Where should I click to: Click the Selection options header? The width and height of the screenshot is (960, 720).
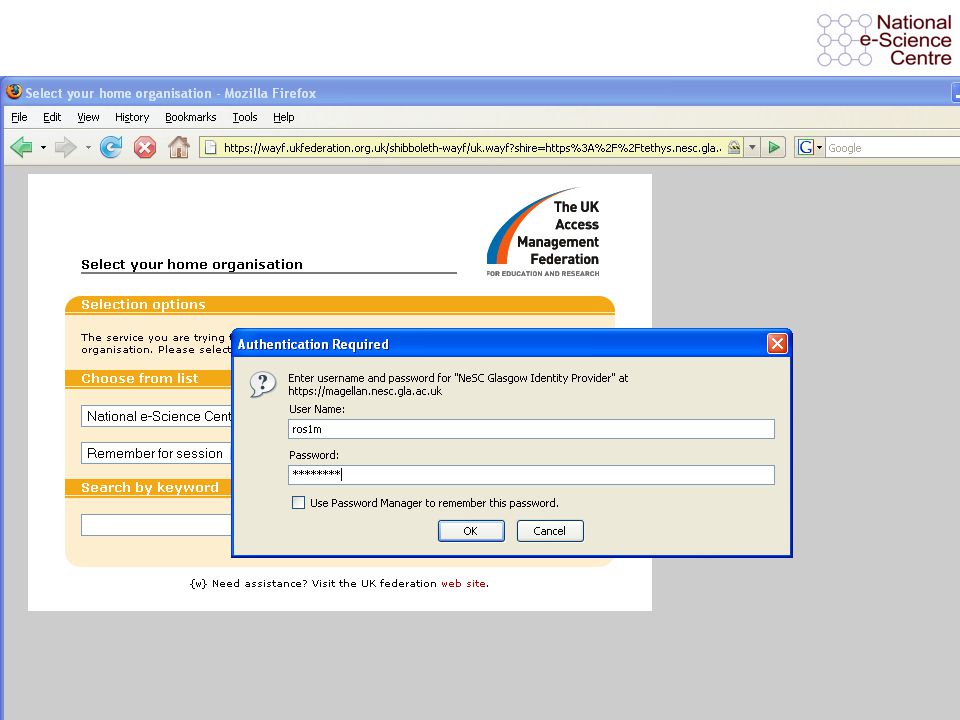(143, 304)
